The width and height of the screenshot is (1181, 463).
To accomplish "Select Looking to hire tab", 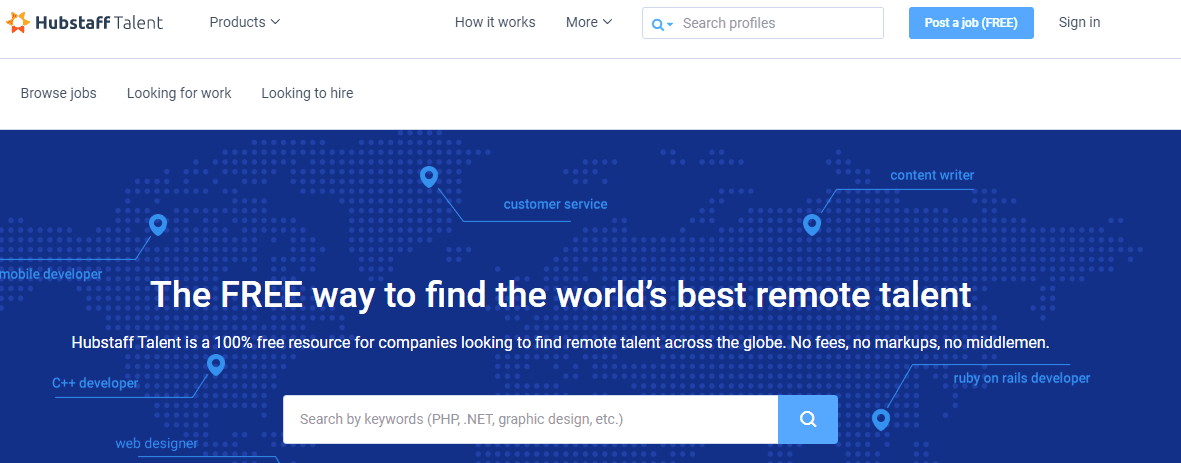I will 307,93.
